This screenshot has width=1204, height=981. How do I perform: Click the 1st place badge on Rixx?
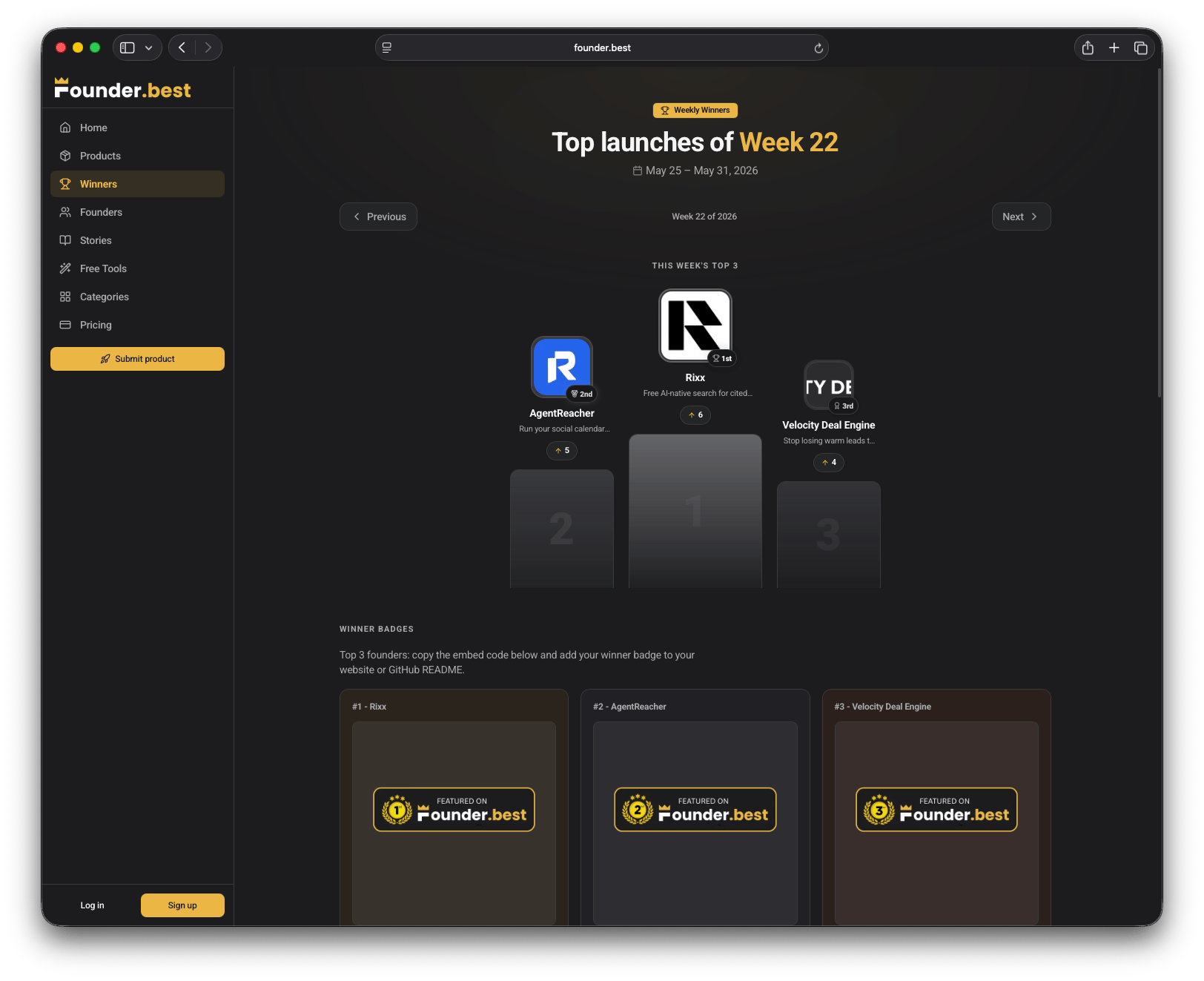(x=722, y=359)
